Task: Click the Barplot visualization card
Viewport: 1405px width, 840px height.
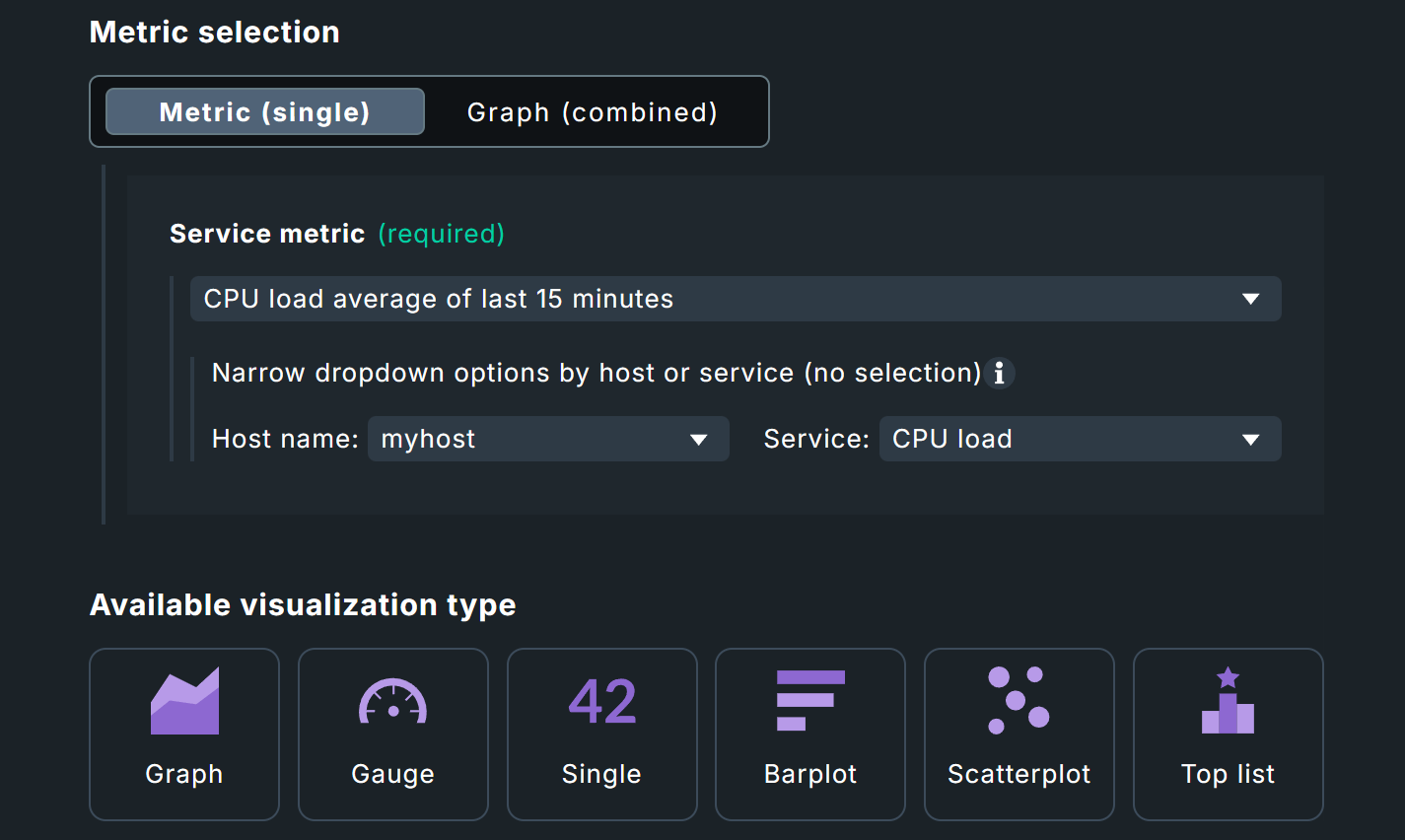Action: [x=809, y=735]
